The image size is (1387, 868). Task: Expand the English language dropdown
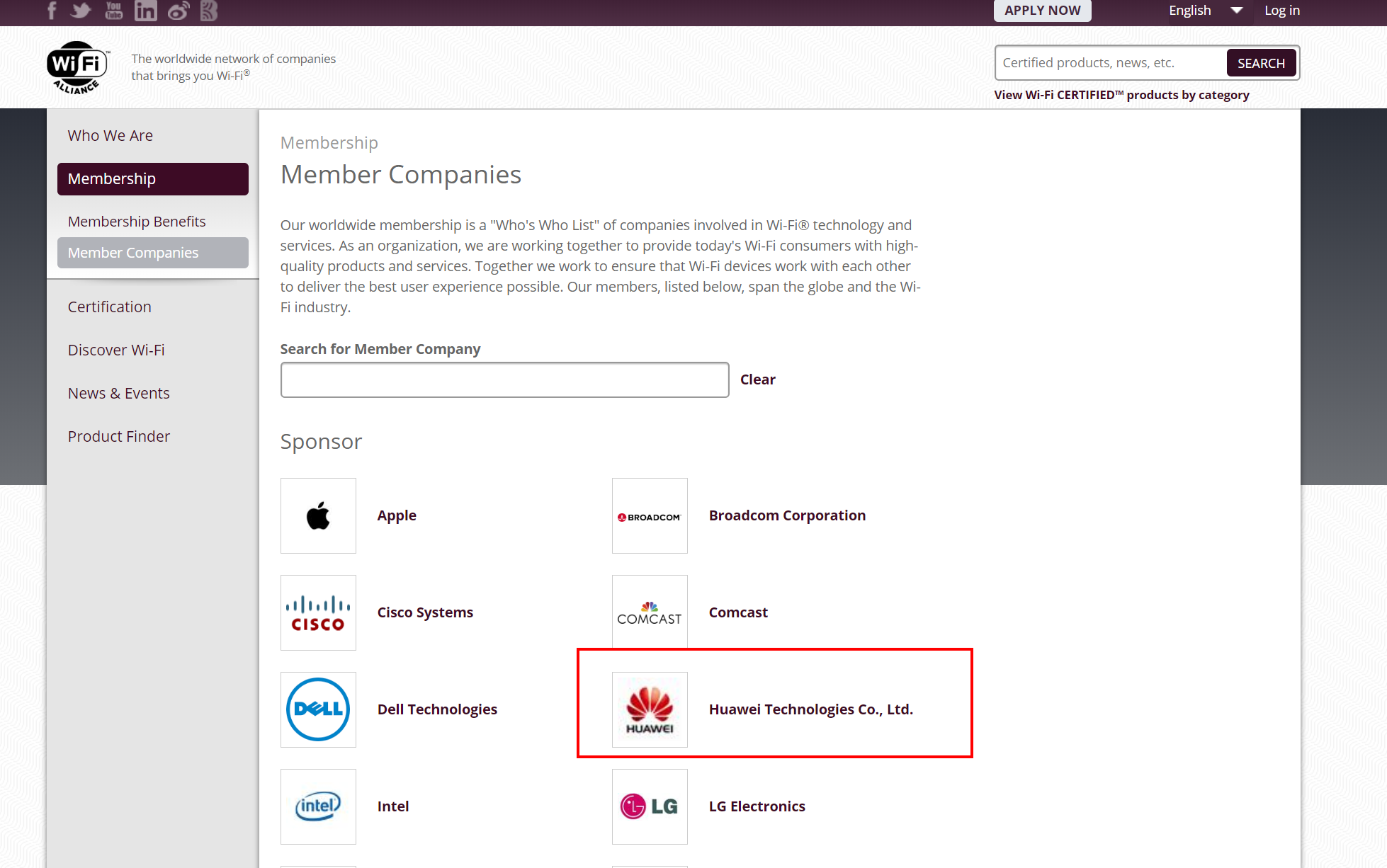click(1206, 11)
